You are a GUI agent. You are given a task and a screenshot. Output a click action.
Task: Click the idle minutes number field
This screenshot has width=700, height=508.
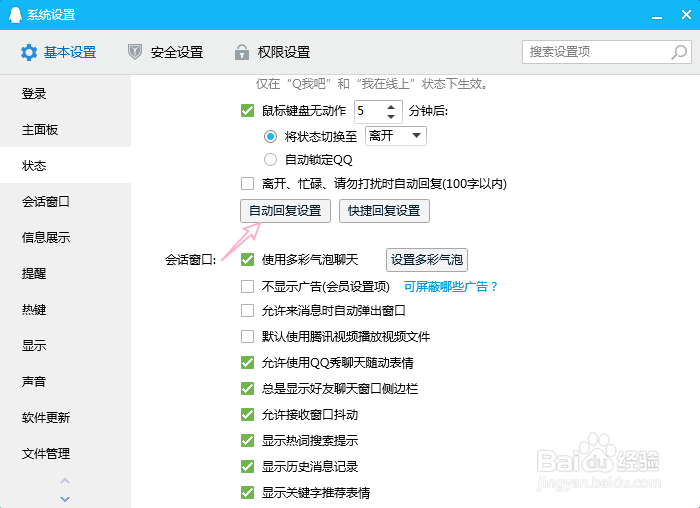click(x=370, y=111)
